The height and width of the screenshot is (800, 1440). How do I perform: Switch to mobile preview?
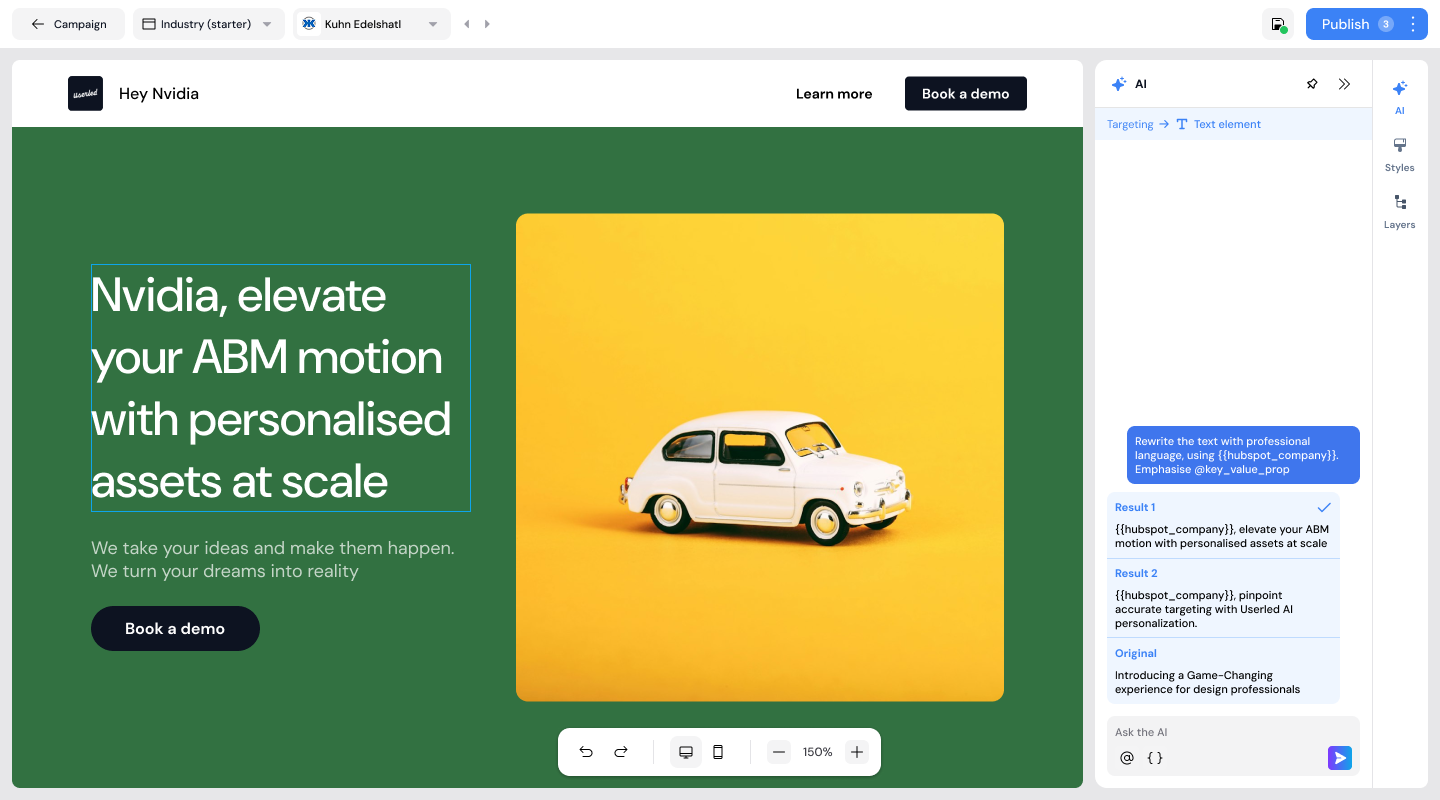[718, 752]
